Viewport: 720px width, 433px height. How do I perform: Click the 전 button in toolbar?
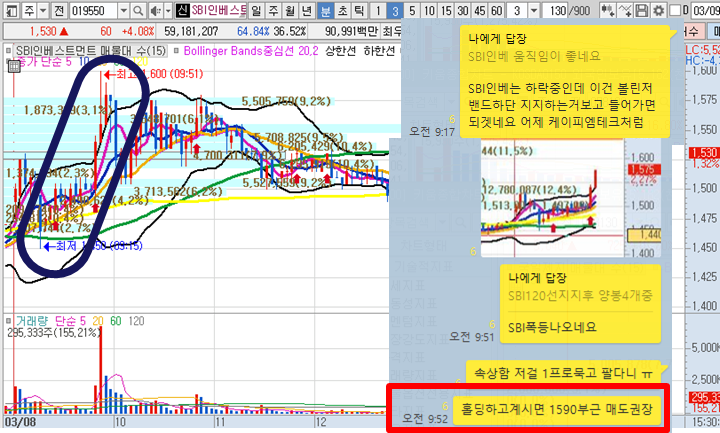pos(59,10)
